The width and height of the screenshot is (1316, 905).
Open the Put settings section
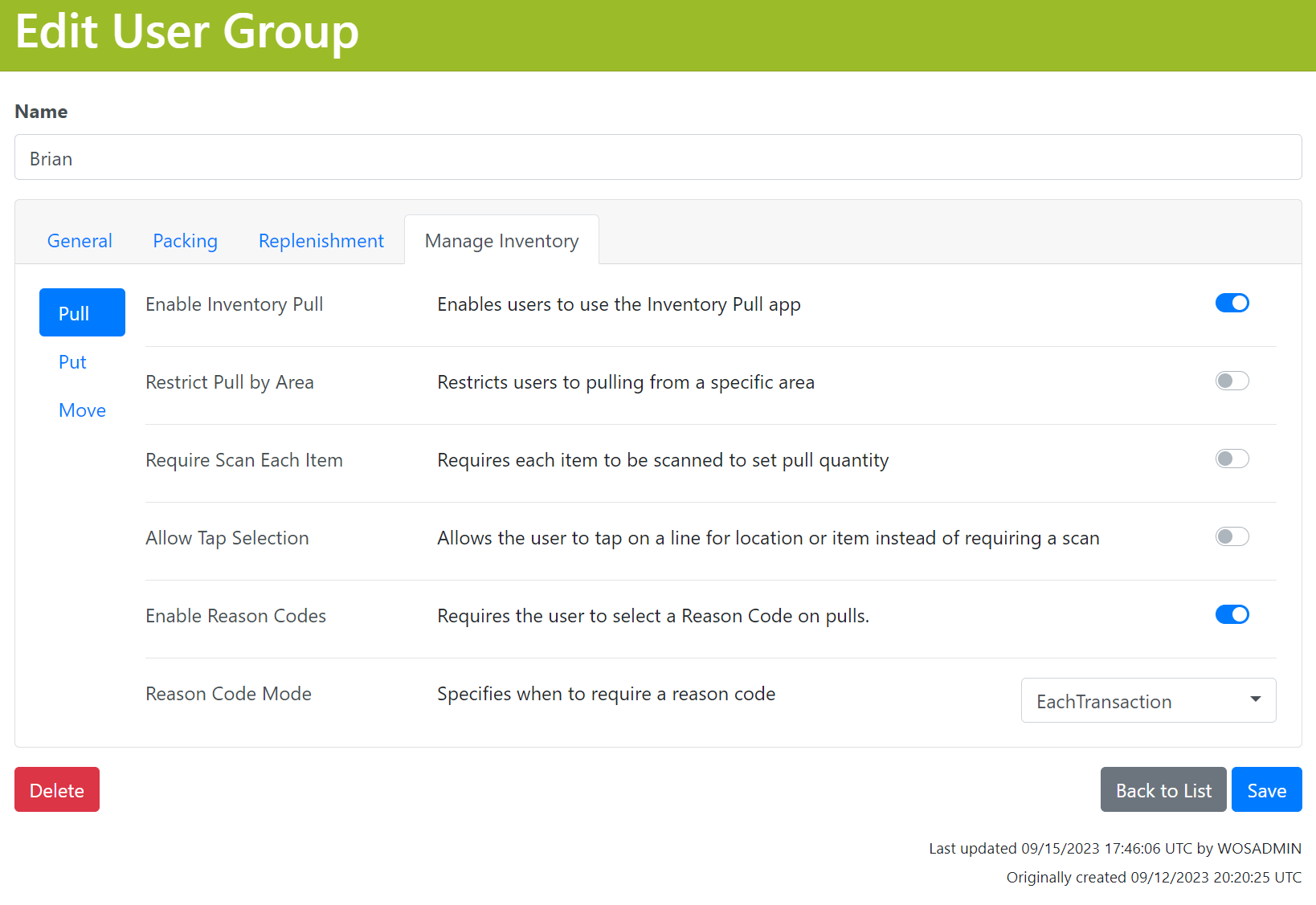coord(72,362)
